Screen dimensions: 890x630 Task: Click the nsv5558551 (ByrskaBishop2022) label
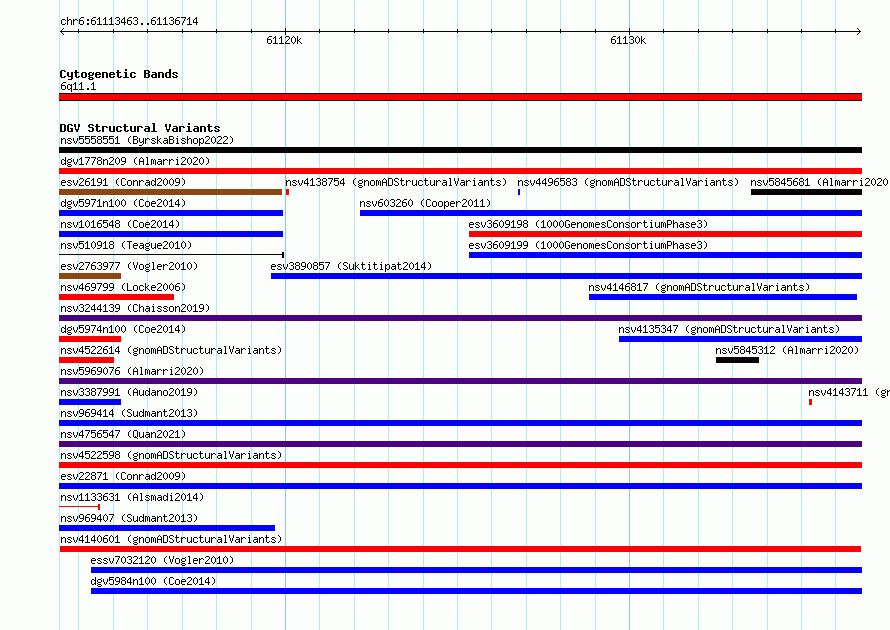[147, 140]
